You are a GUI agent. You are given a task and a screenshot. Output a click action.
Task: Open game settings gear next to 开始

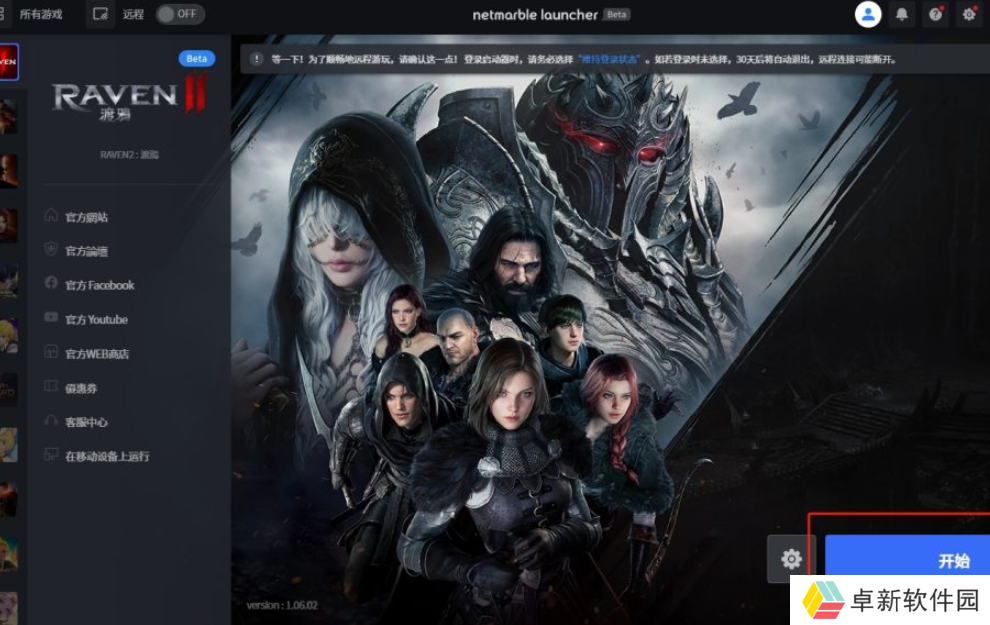pos(791,559)
